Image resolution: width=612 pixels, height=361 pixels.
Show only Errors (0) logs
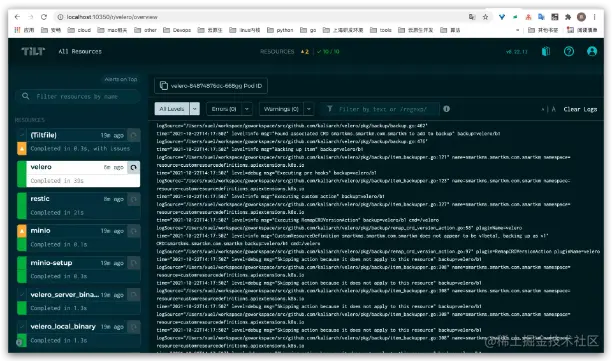coord(224,109)
